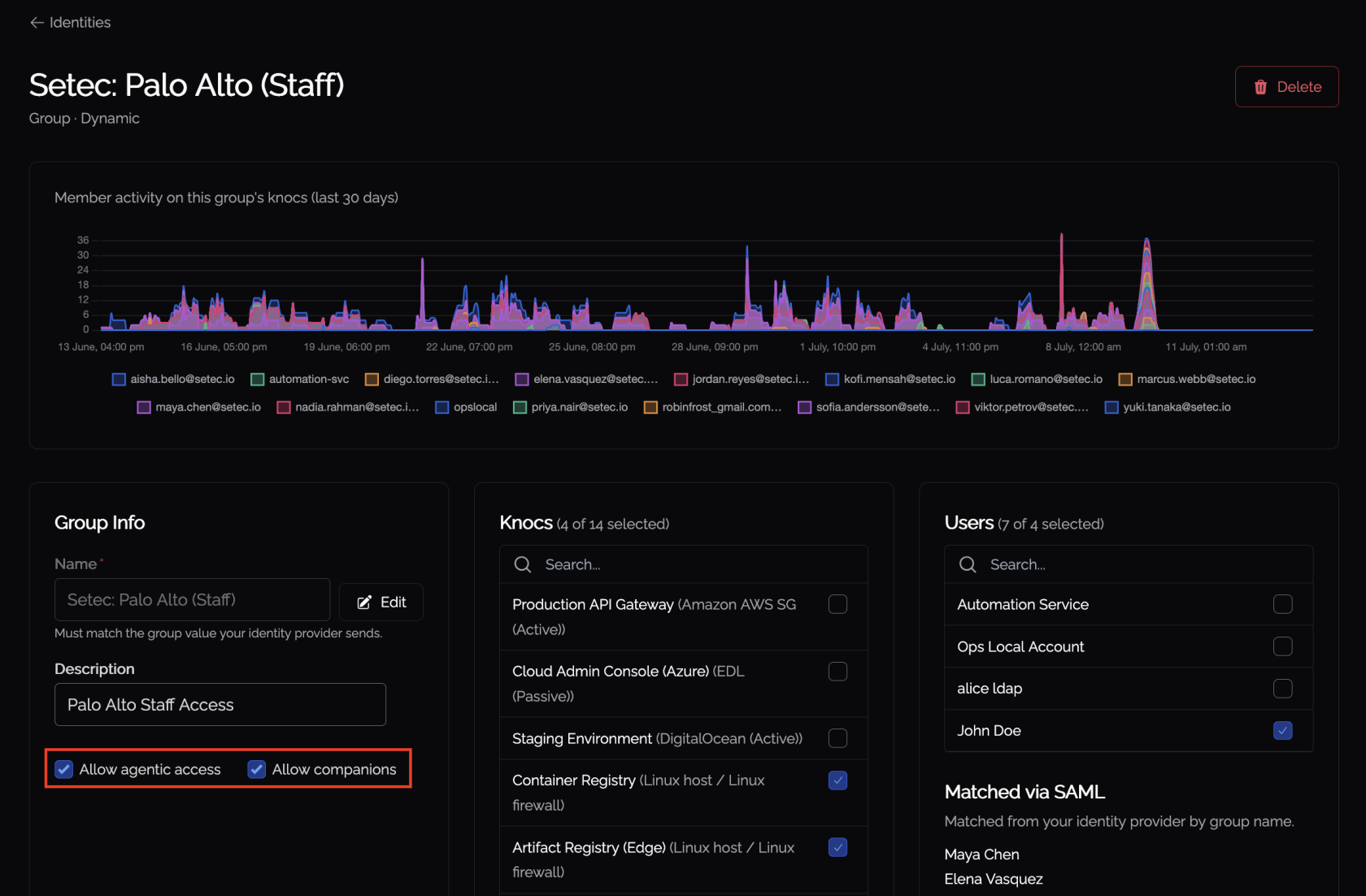
Task: Click Edit button next to Name
Action: 381,602
